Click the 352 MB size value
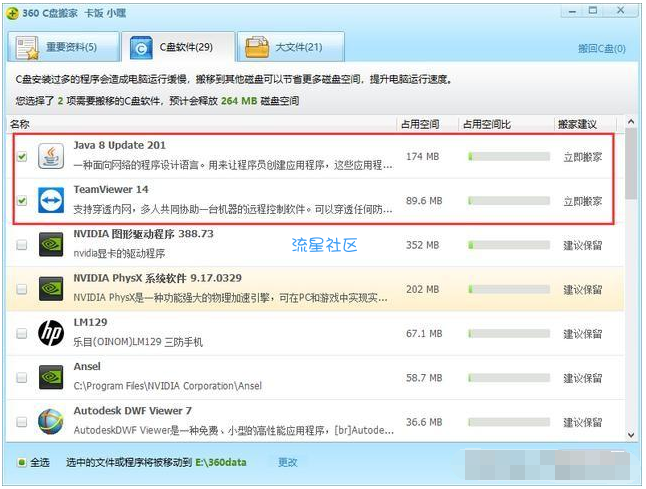 (x=422, y=245)
